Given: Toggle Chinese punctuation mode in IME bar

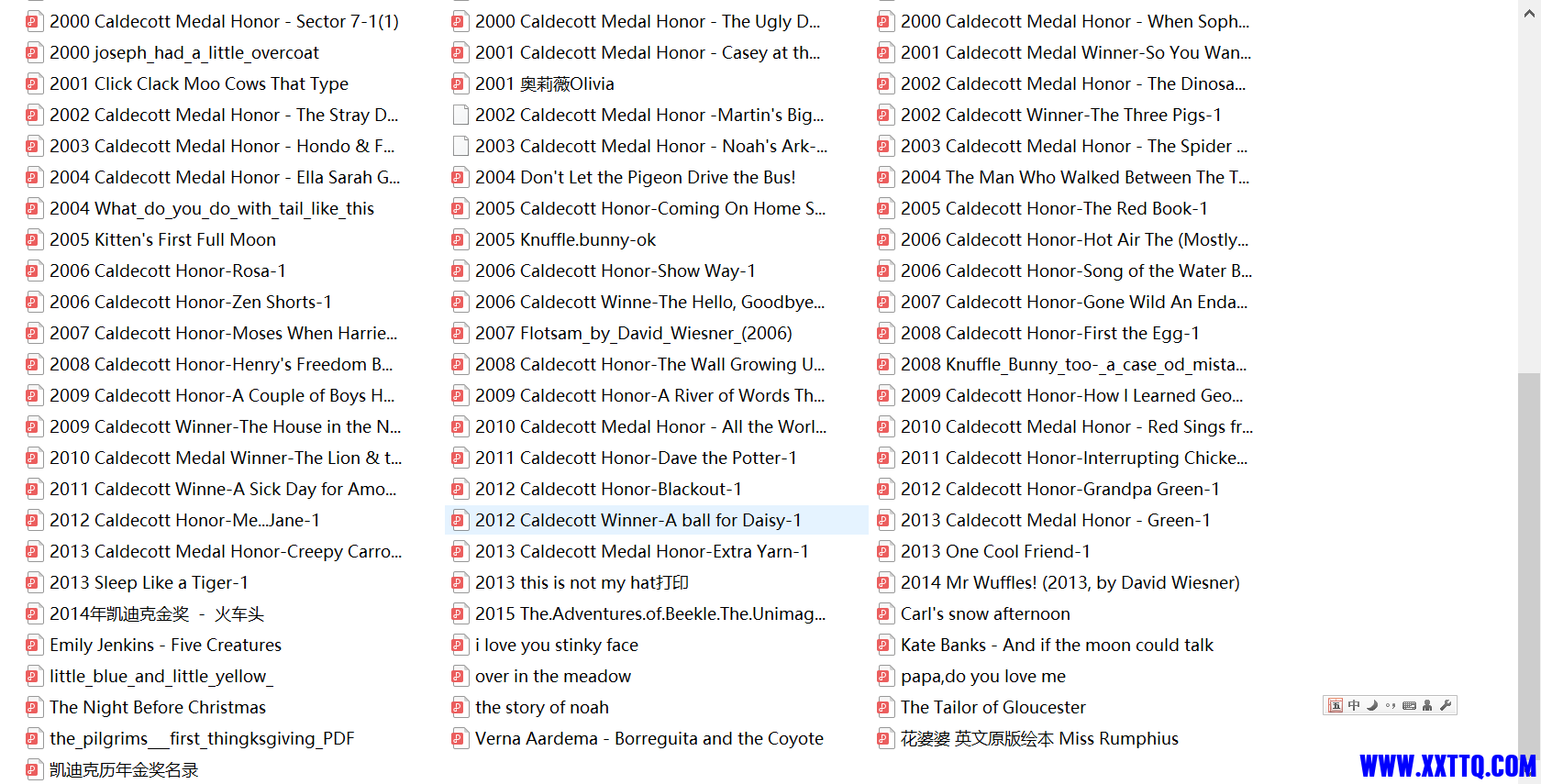Looking at the screenshot, I should [1391, 705].
